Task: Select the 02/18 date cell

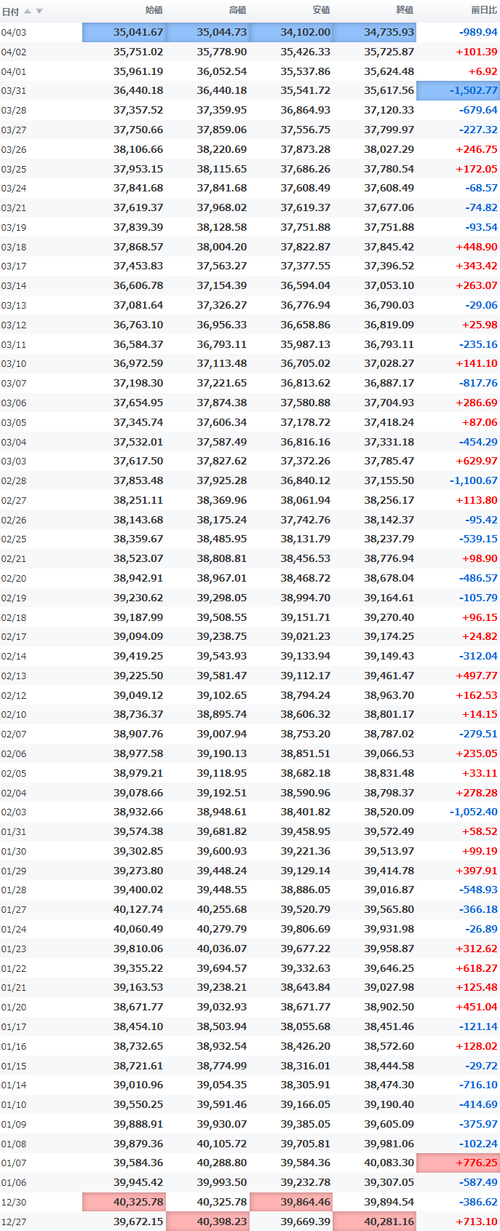Action: [x=14, y=617]
